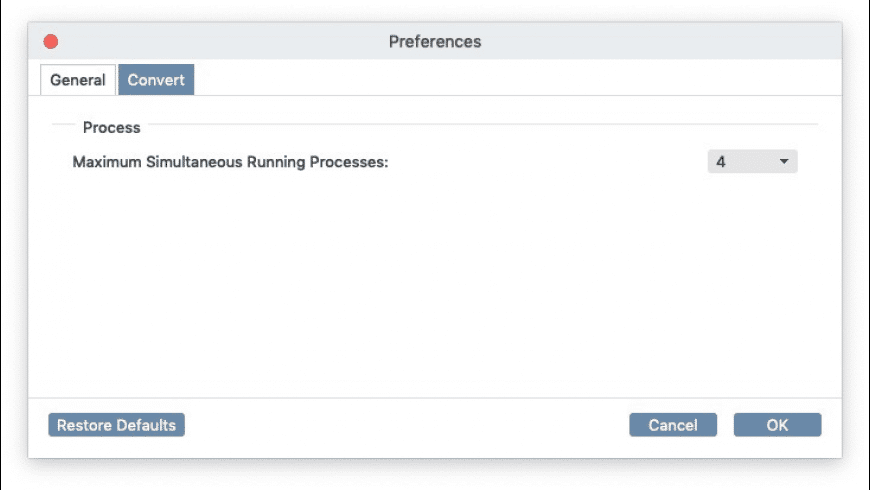The width and height of the screenshot is (870, 490).
Task: Open the Convert tab
Action: 156,80
